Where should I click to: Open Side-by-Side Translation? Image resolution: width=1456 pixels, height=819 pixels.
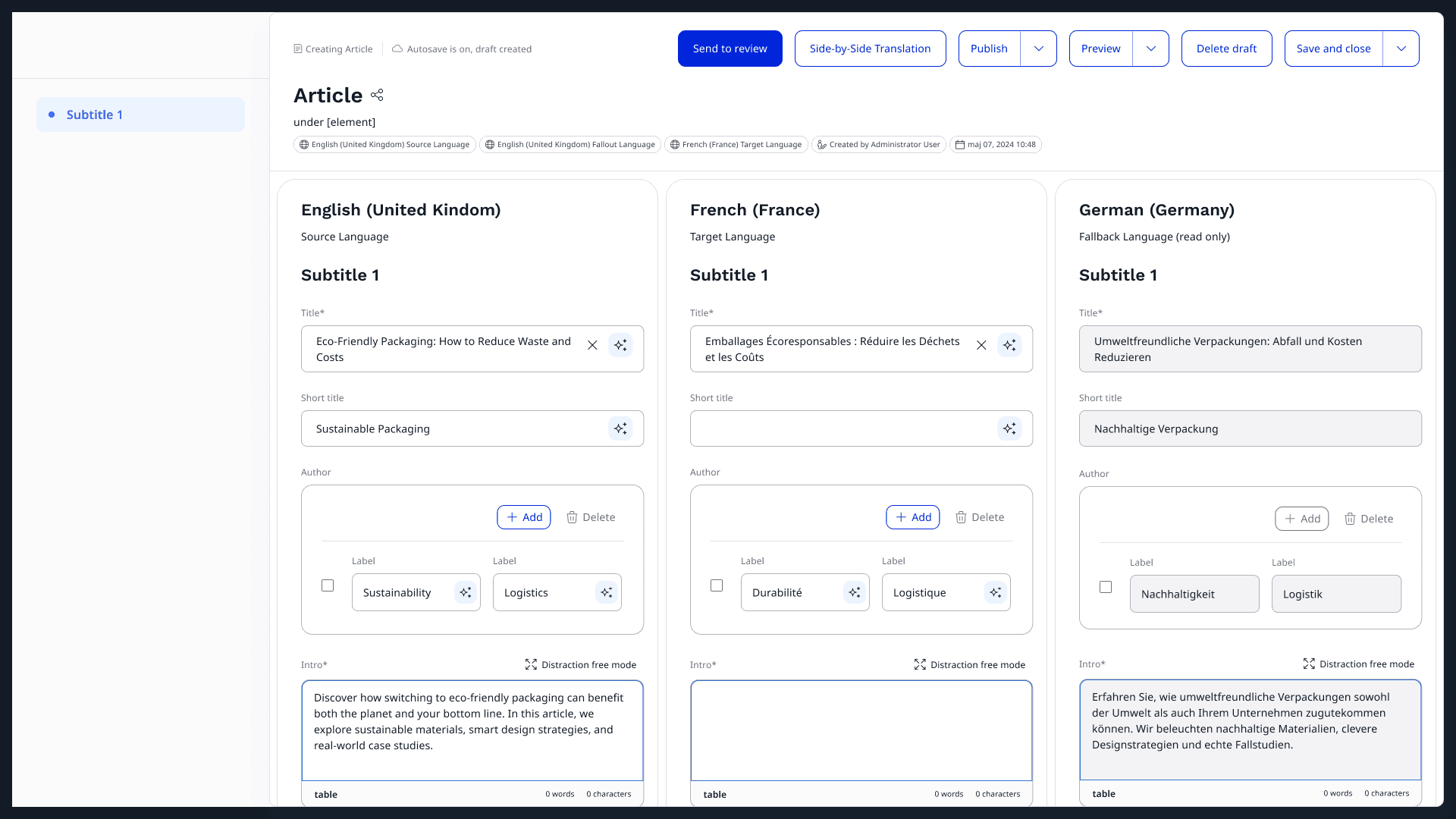coord(870,49)
